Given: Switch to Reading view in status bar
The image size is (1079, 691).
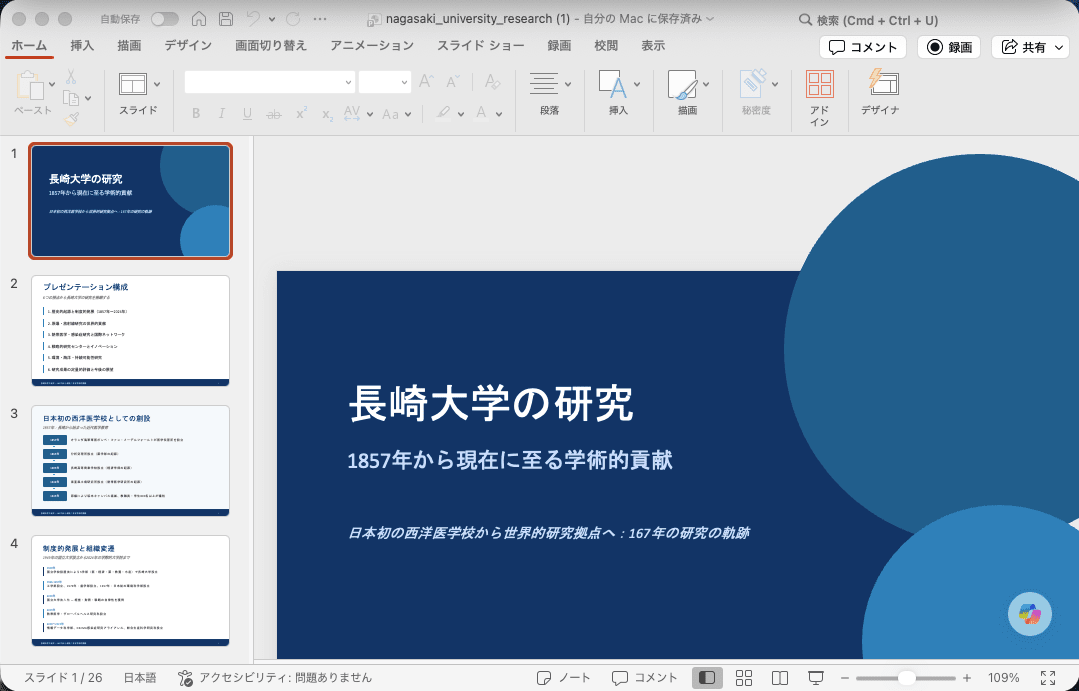Looking at the screenshot, I should [780, 678].
